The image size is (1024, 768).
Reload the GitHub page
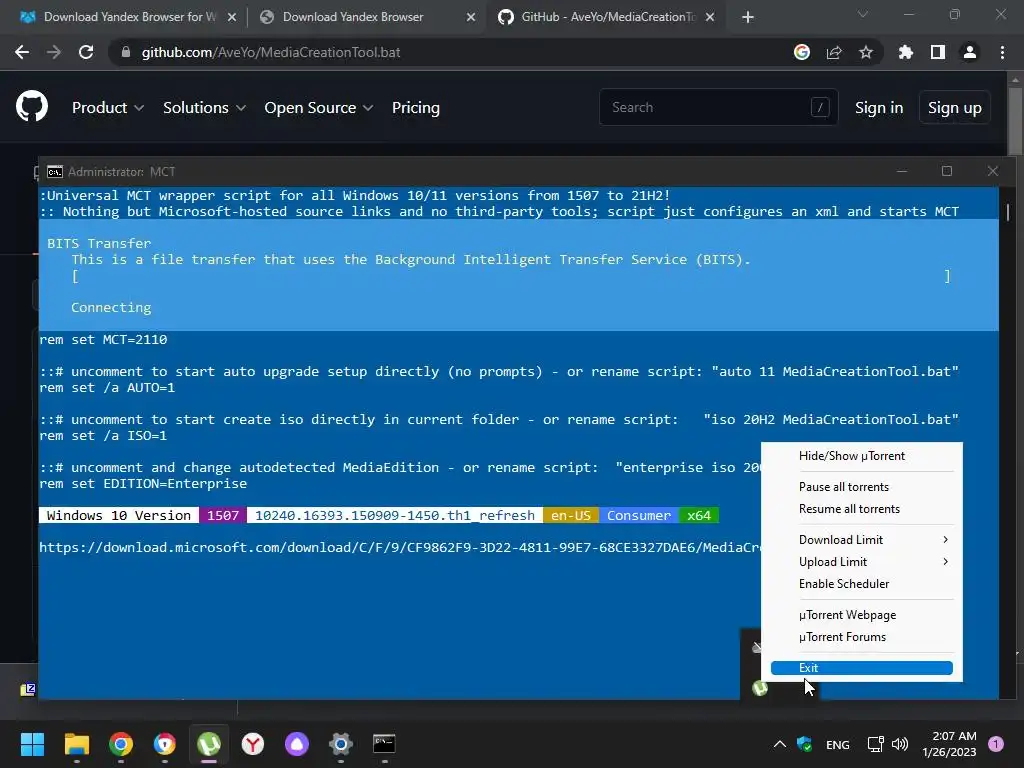[x=86, y=52]
